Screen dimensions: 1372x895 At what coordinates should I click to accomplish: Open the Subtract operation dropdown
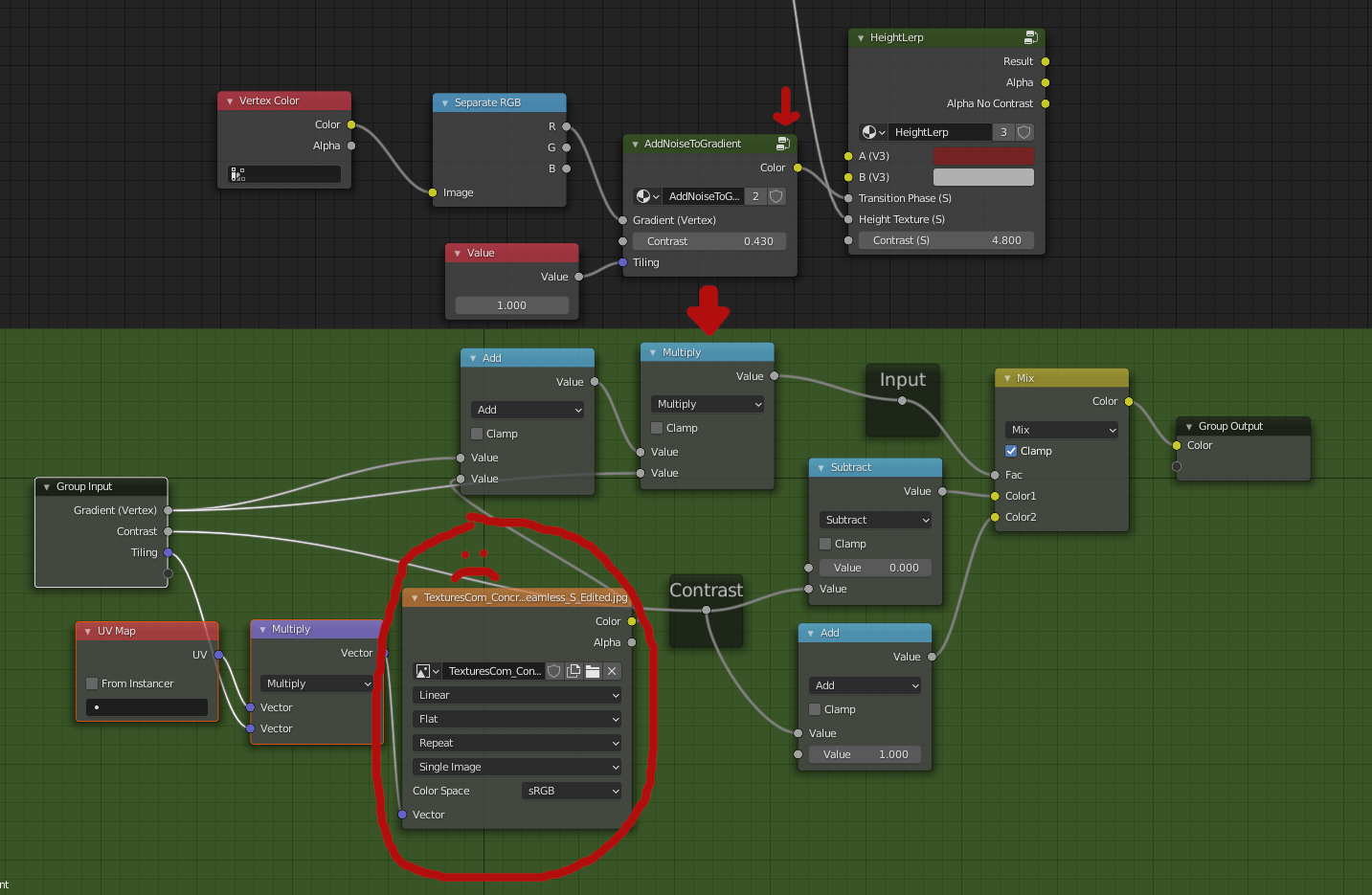pyautogui.click(x=875, y=520)
